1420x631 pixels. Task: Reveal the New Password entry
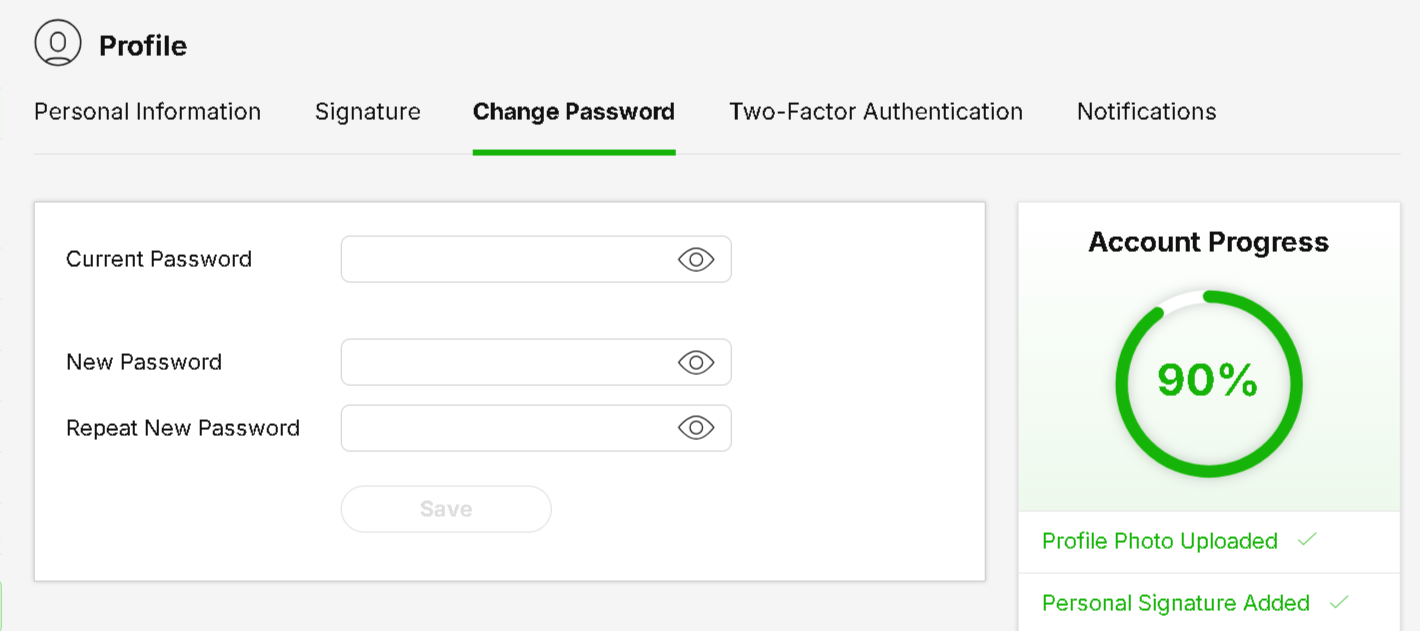click(696, 362)
